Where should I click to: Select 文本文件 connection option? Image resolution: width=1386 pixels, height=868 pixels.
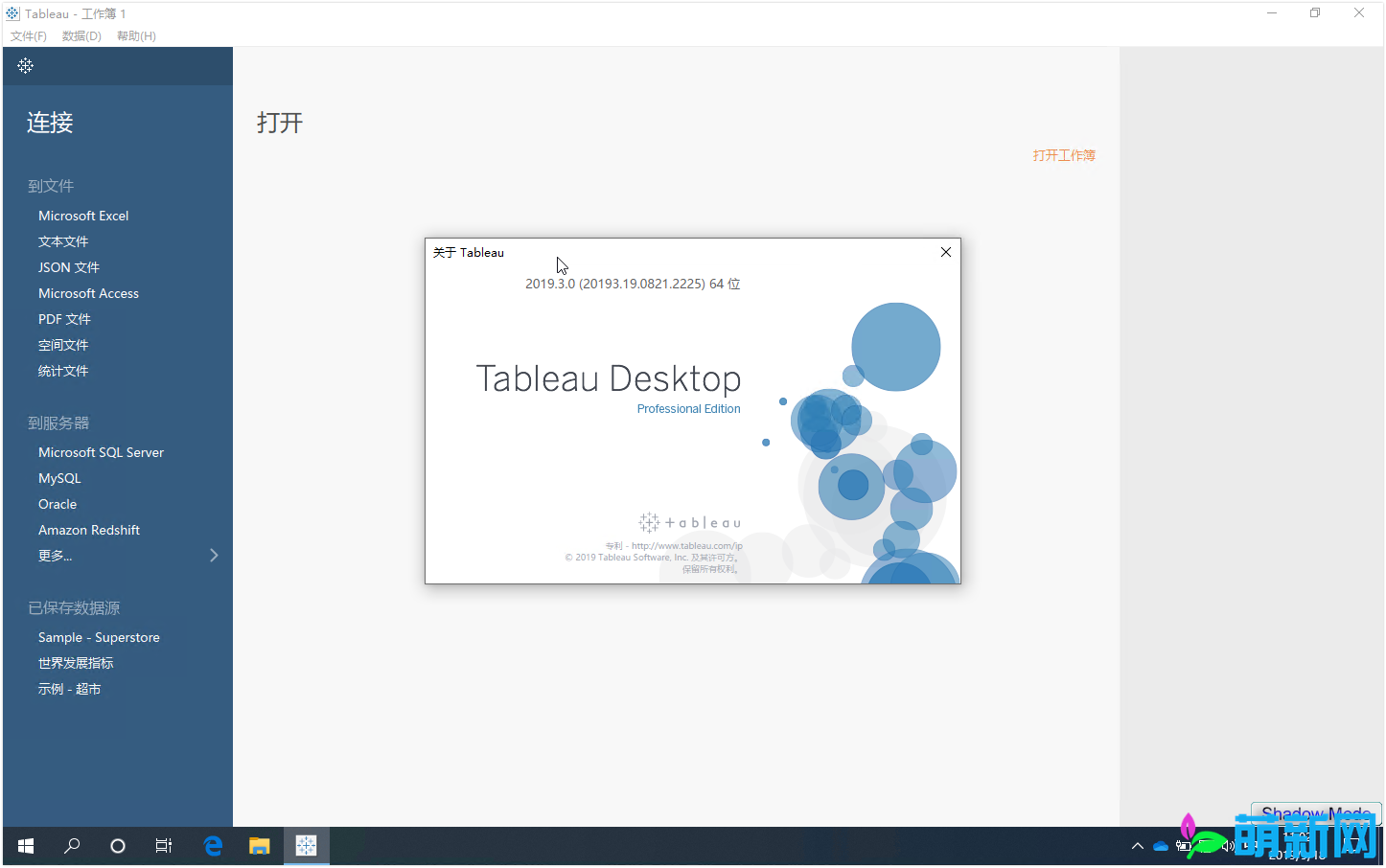pyautogui.click(x=63, y=241)
